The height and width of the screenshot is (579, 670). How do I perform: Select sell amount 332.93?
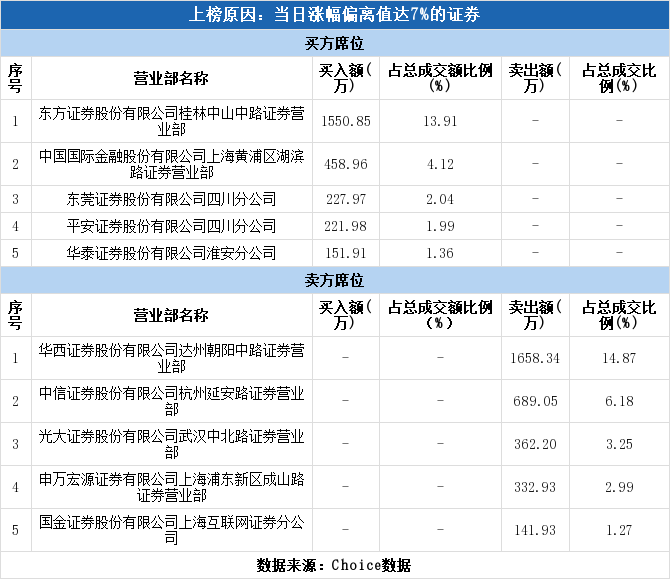(x=535, y=487)
